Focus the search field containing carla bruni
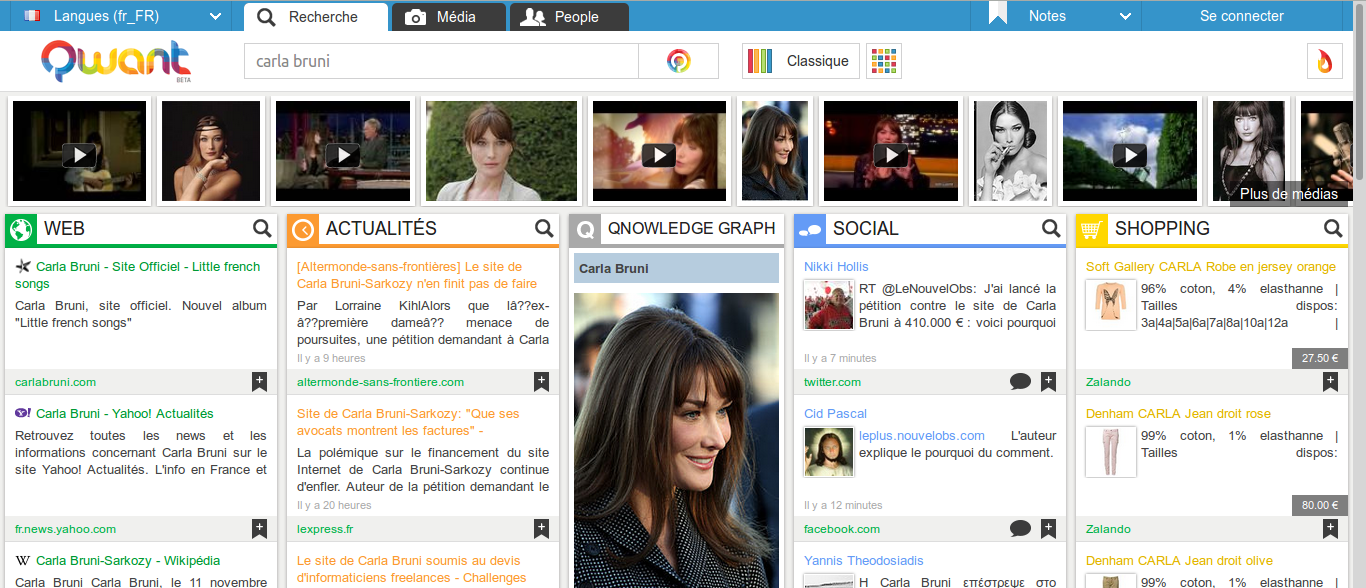This screenshot has height=588, width=1366. click(441, 61)
